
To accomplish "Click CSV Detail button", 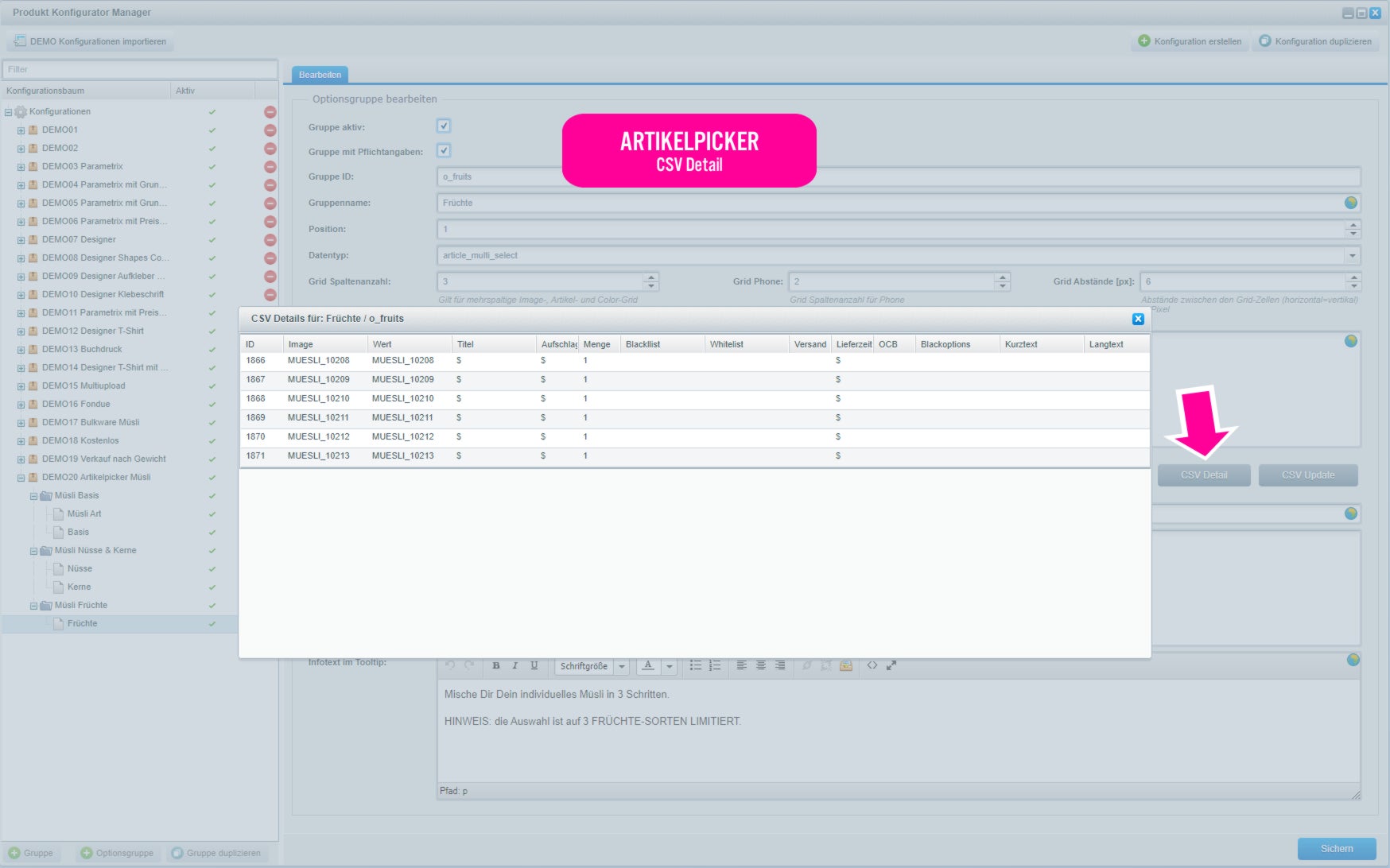I will [1204, 475].
